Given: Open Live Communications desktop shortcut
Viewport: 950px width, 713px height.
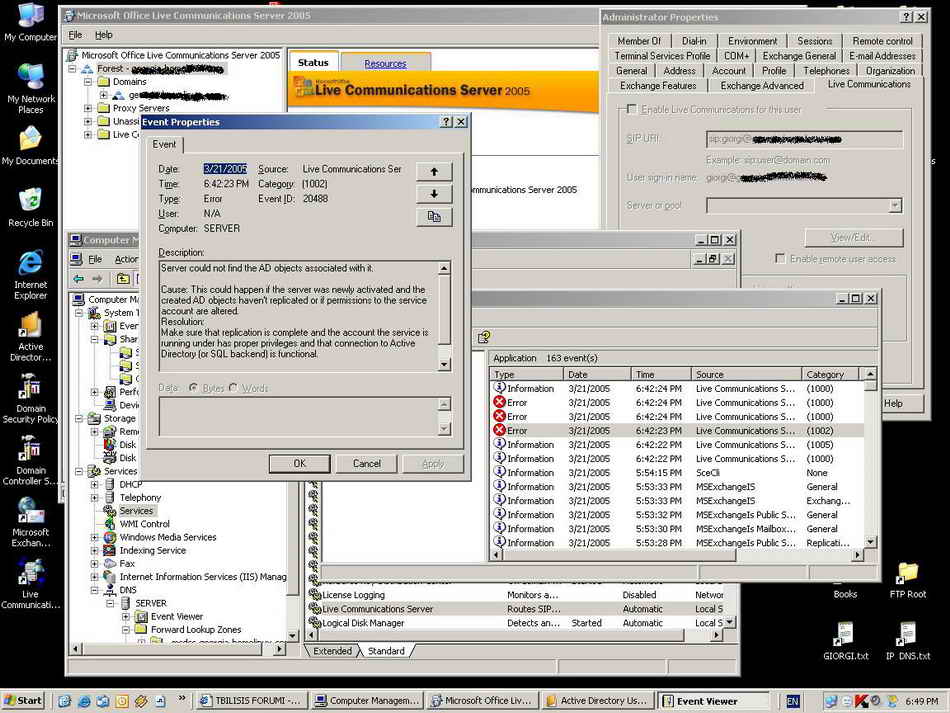Looking at the screenshot, I should (30, 584).
